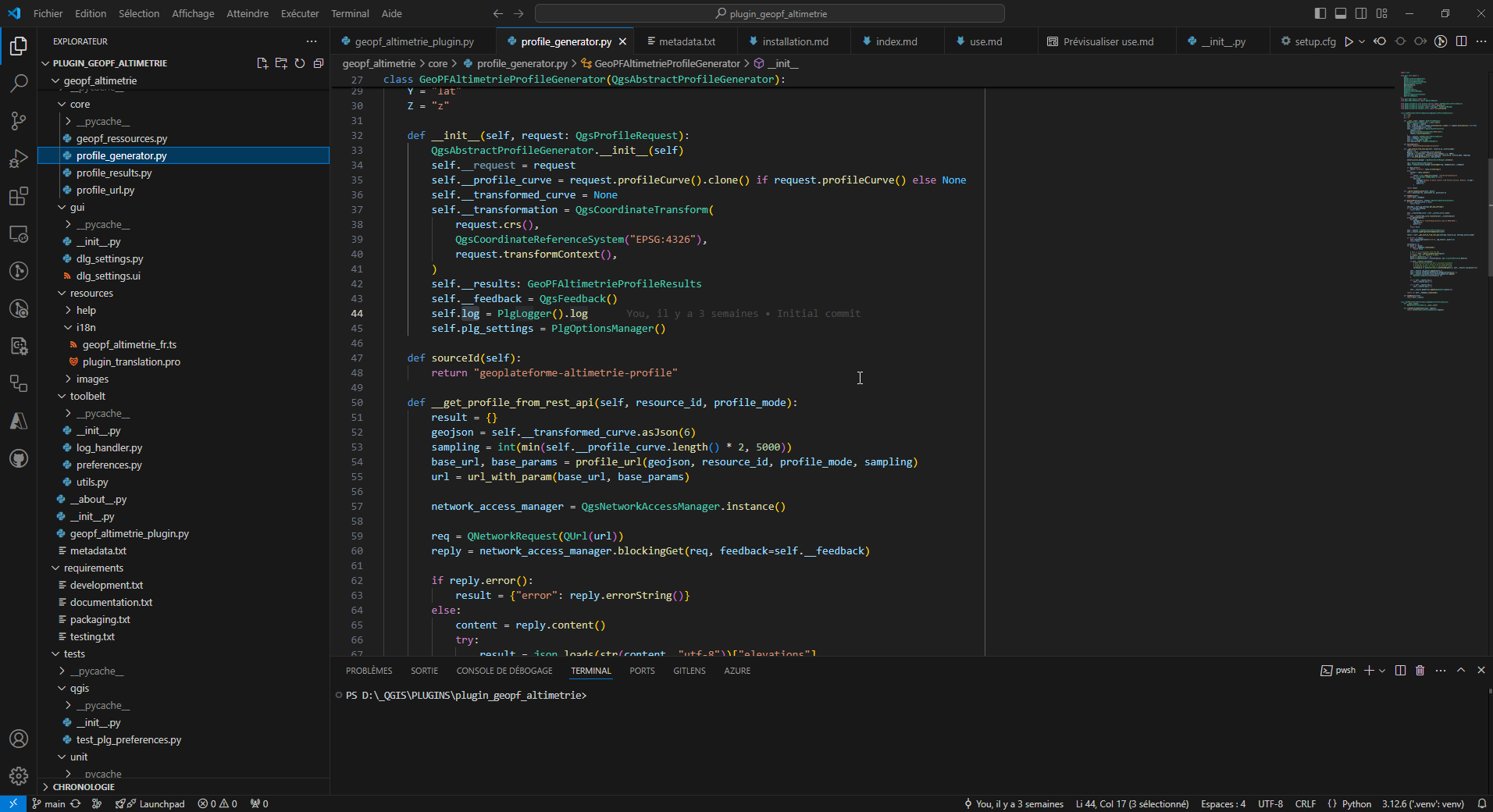Toggle secondary sidebar visibility
Image resolution: width=1493 pixels, height=812 pixels.
click(x=1361, y=13)
